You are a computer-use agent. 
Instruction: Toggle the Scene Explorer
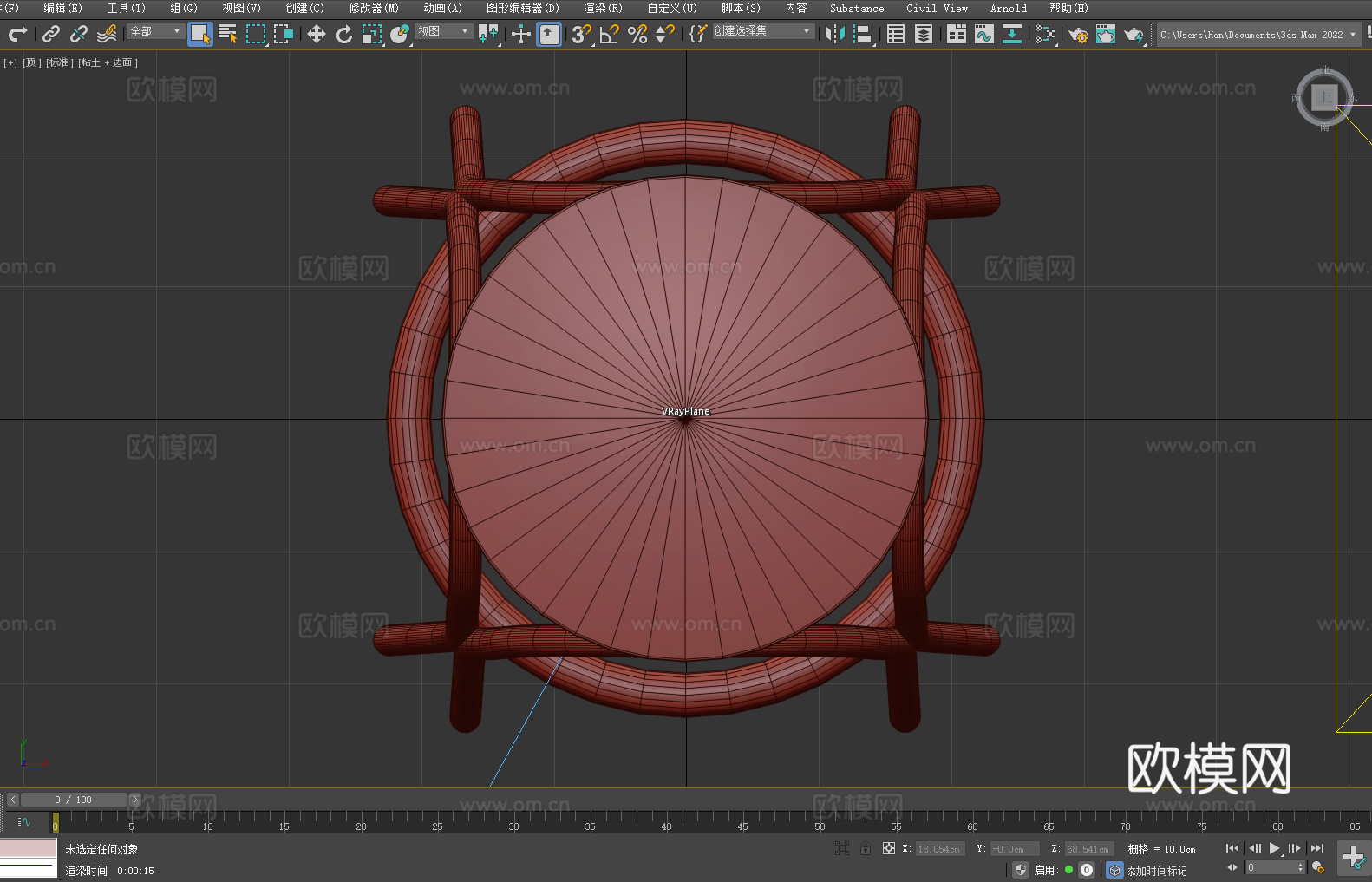tap(896, 34)
